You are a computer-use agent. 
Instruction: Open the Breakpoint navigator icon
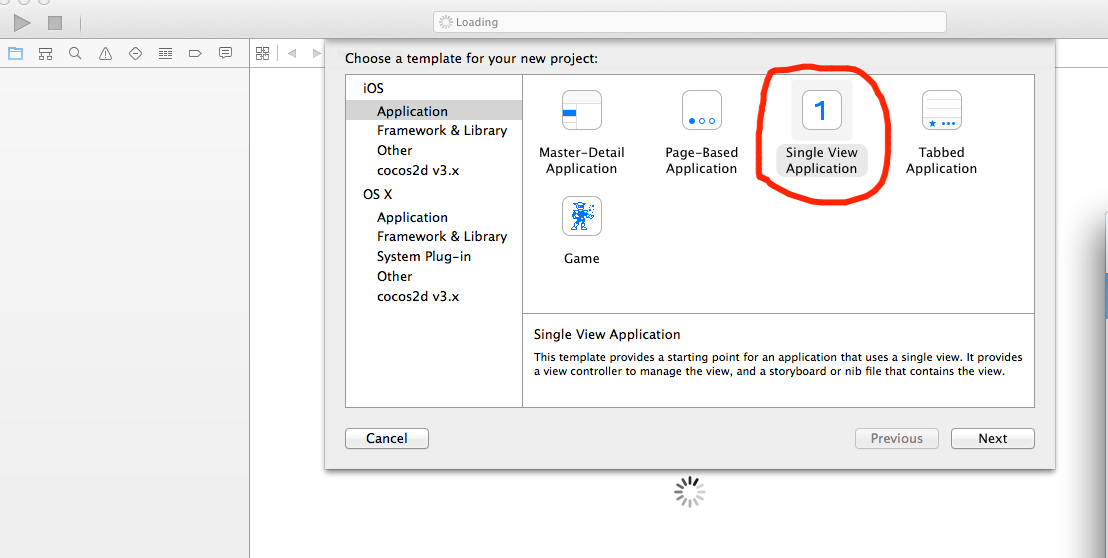pos(196,54)
